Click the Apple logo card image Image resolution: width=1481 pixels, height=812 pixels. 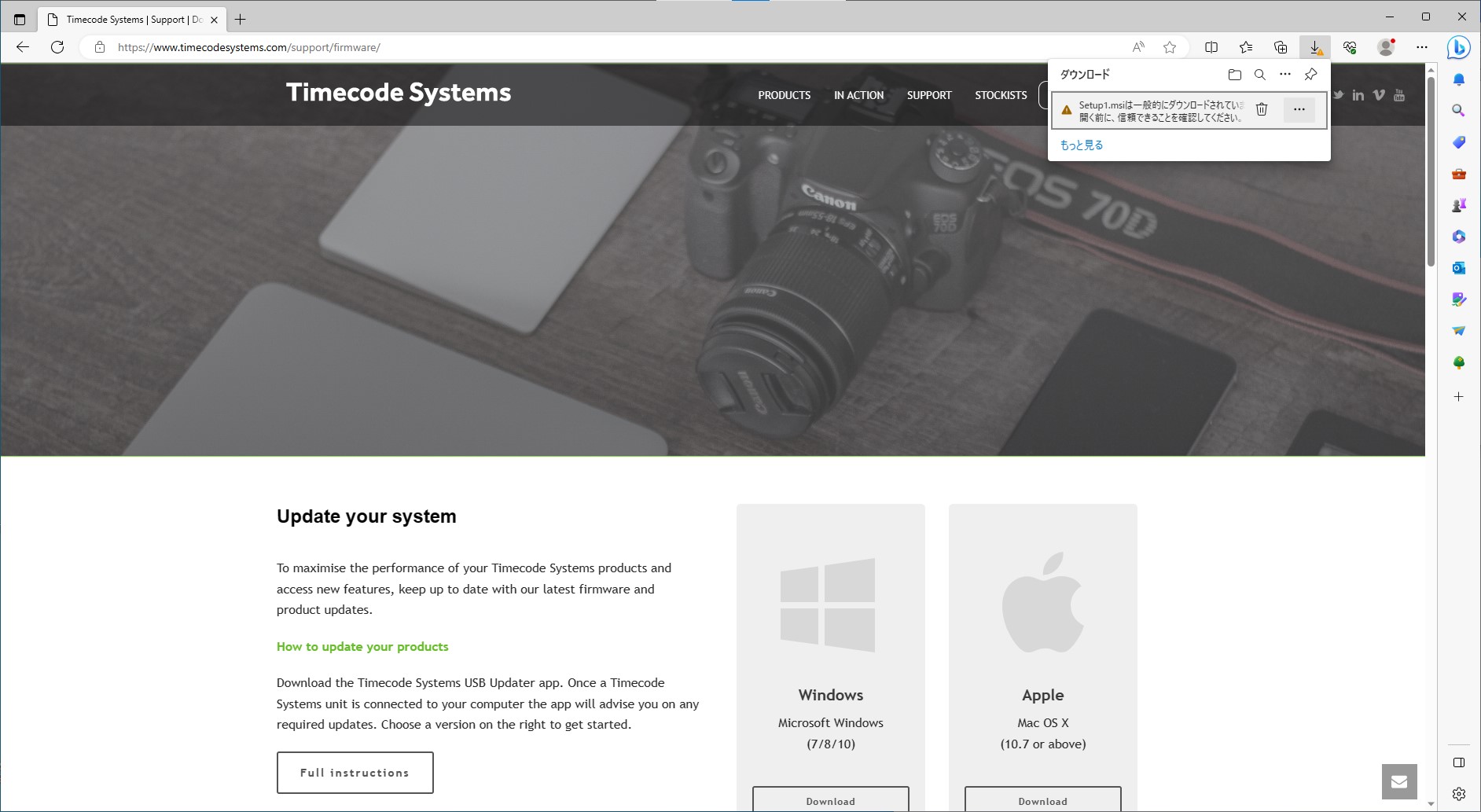tap(1043, 602)
